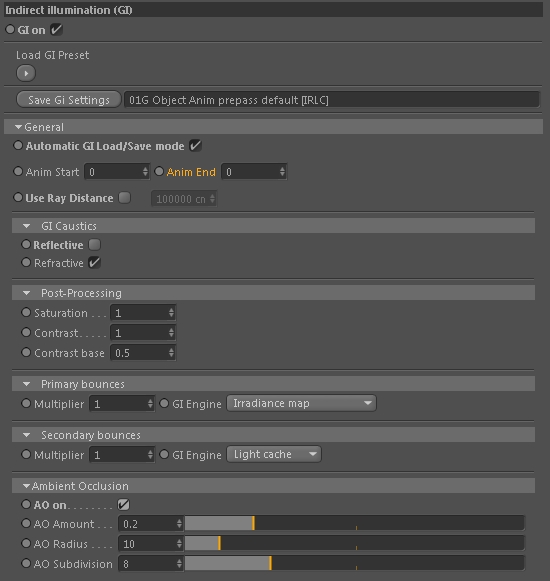Click the Save Gi Settings button
The width and height of the screenshot is (550, 581).
click(69, 100)
